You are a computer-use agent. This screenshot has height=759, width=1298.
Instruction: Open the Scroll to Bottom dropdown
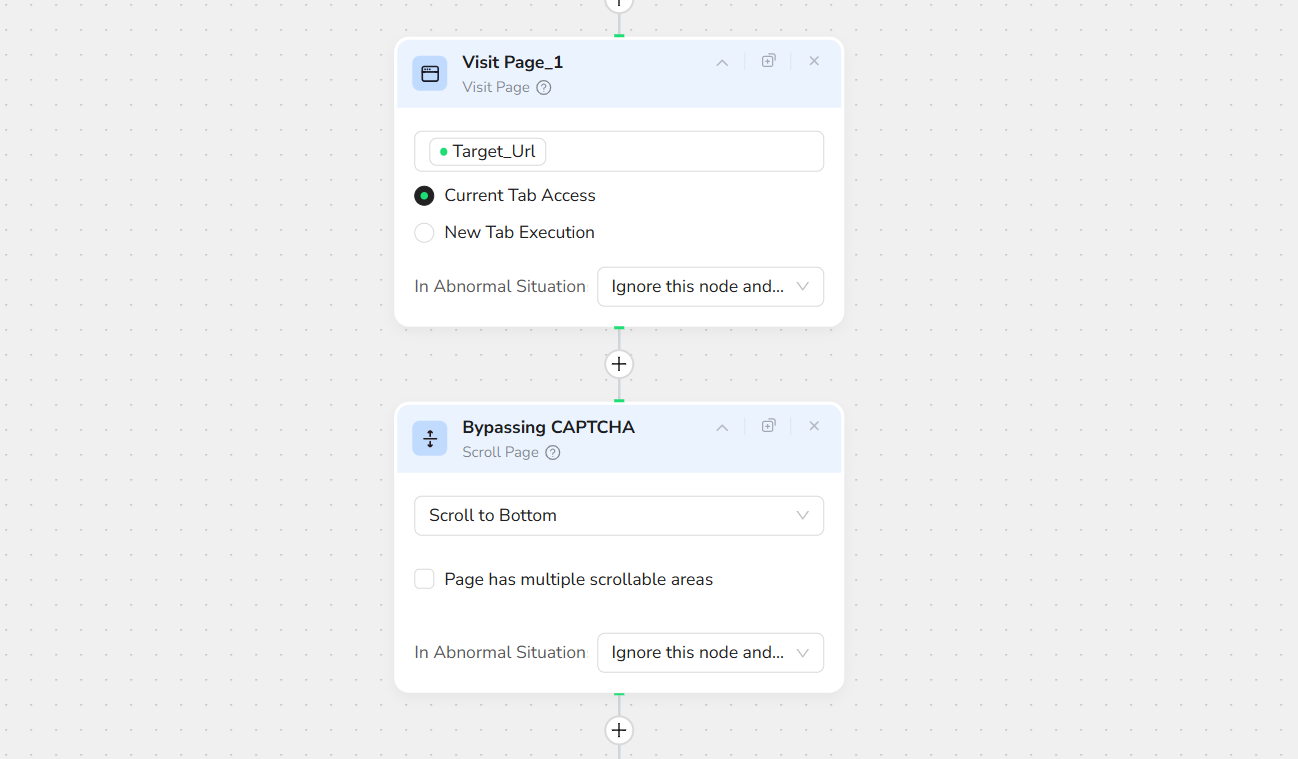click(x=619, y=516)
